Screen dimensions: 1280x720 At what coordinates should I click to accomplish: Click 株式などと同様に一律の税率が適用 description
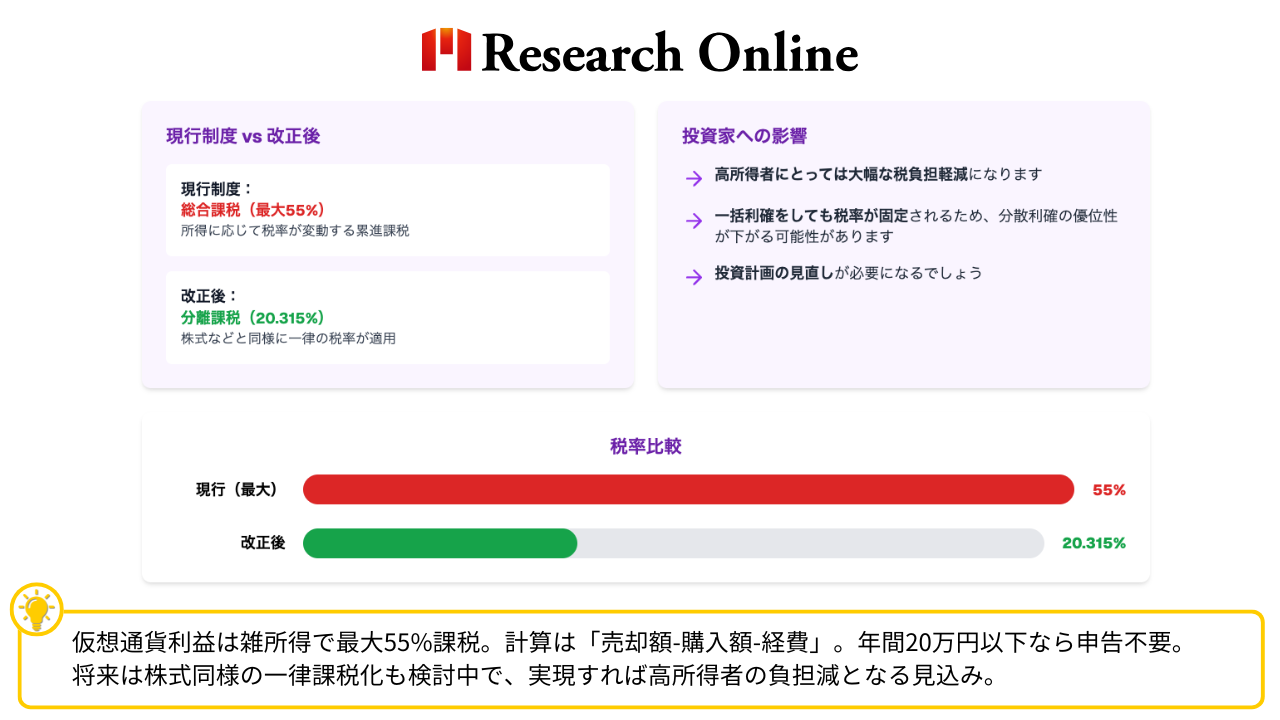point(288,338)
